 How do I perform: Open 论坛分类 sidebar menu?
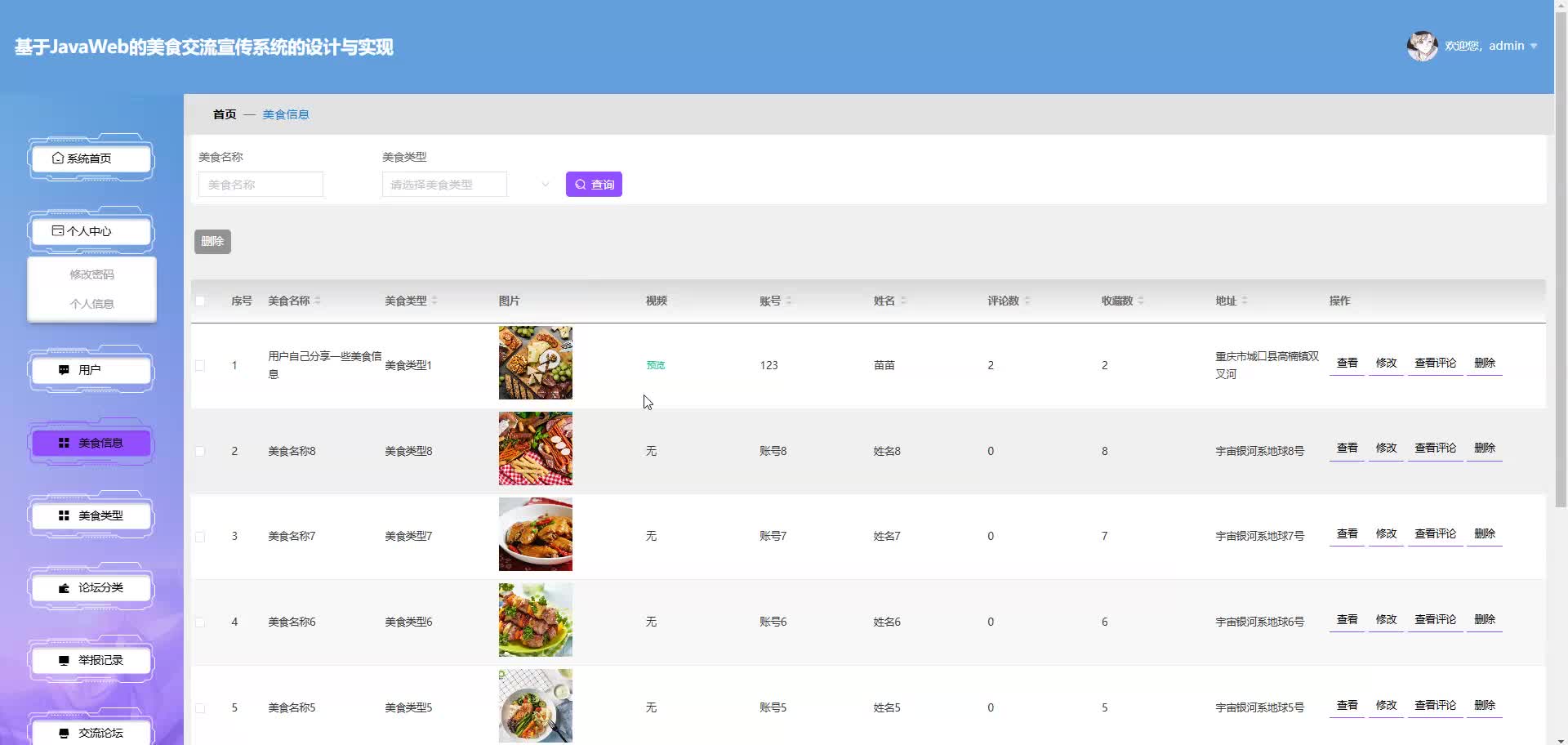click(91, 588)
